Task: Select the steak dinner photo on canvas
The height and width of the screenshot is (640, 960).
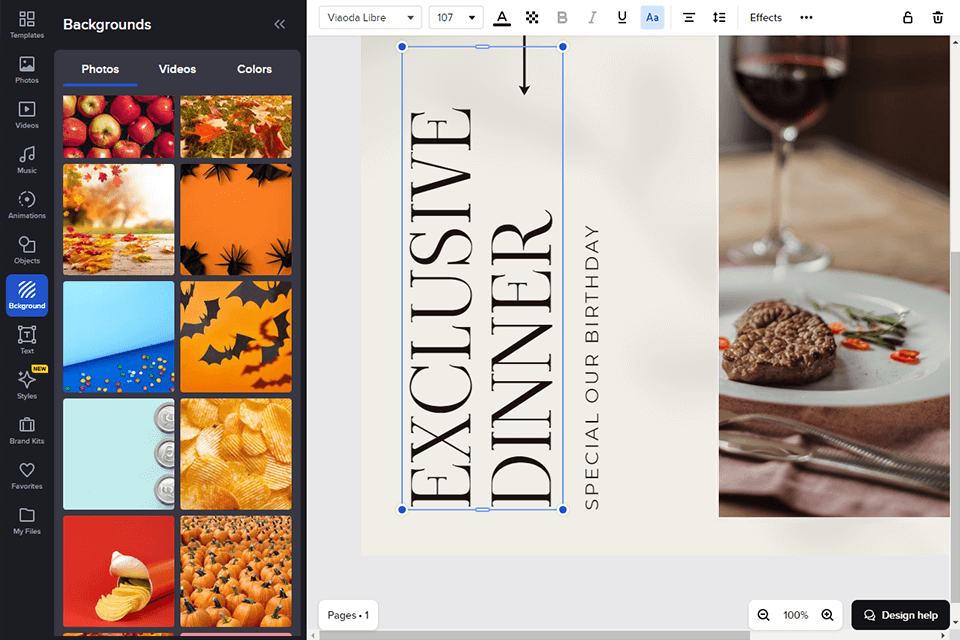Action: tap(834, 276)
